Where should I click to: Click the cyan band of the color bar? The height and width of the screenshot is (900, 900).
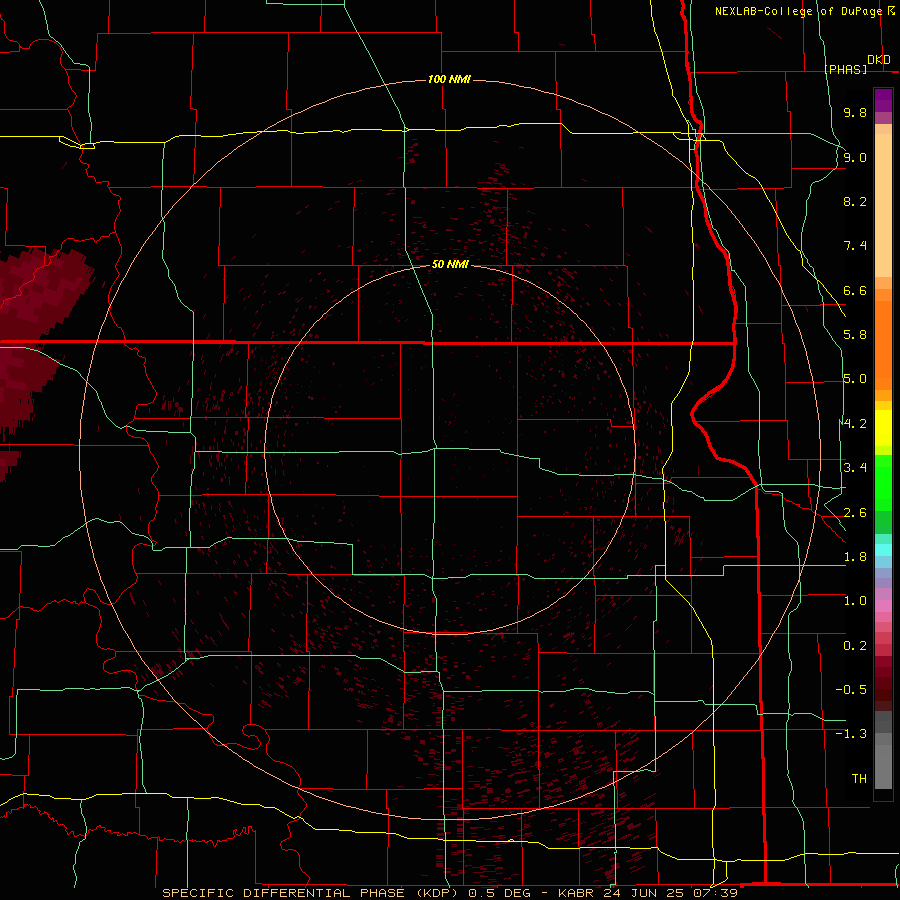coord(883,550)
